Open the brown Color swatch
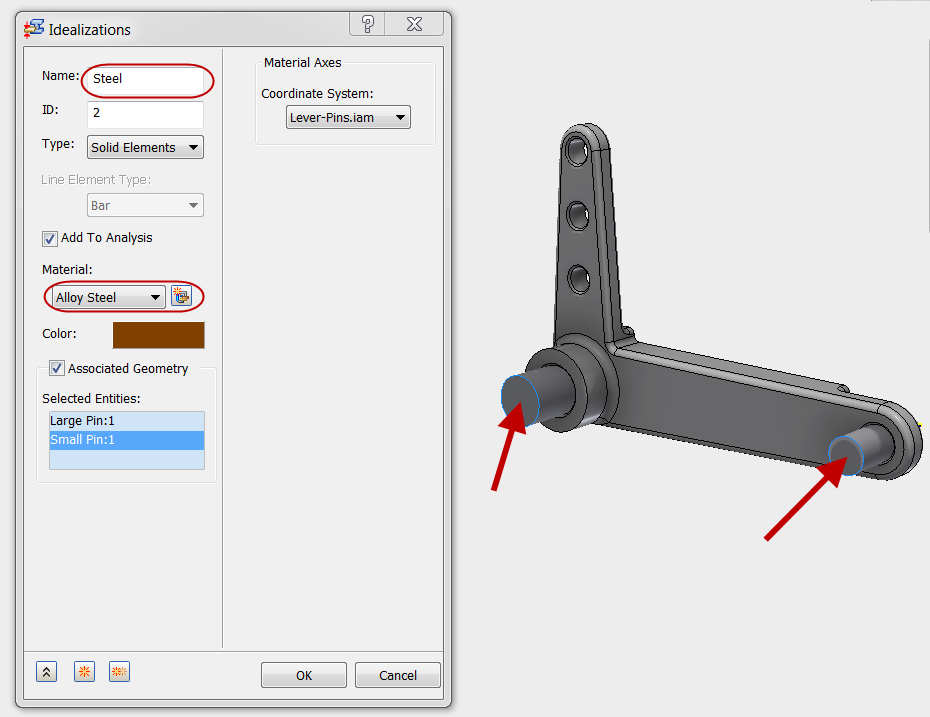This screenshot has height=717, width=930. pos(158,335)
